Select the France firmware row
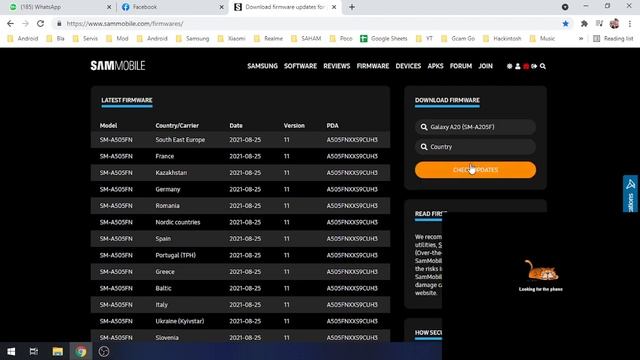The height and width of the screenshot is (360, 640). click(240, 156)
